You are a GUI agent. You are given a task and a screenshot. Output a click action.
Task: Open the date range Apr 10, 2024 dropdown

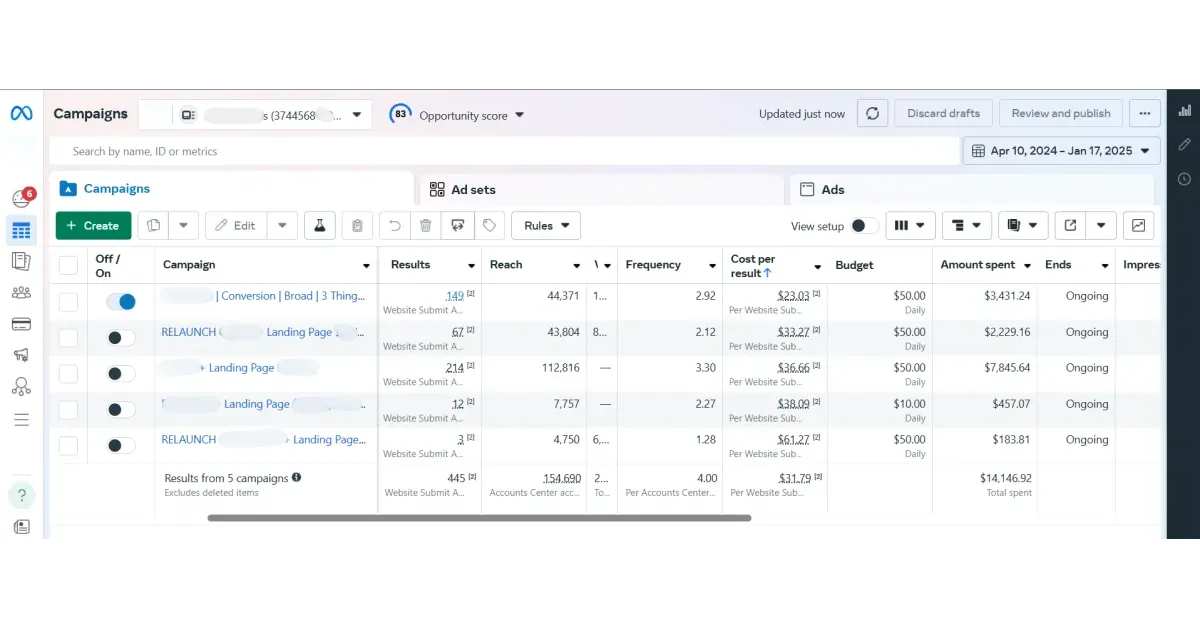[1062, 151]
